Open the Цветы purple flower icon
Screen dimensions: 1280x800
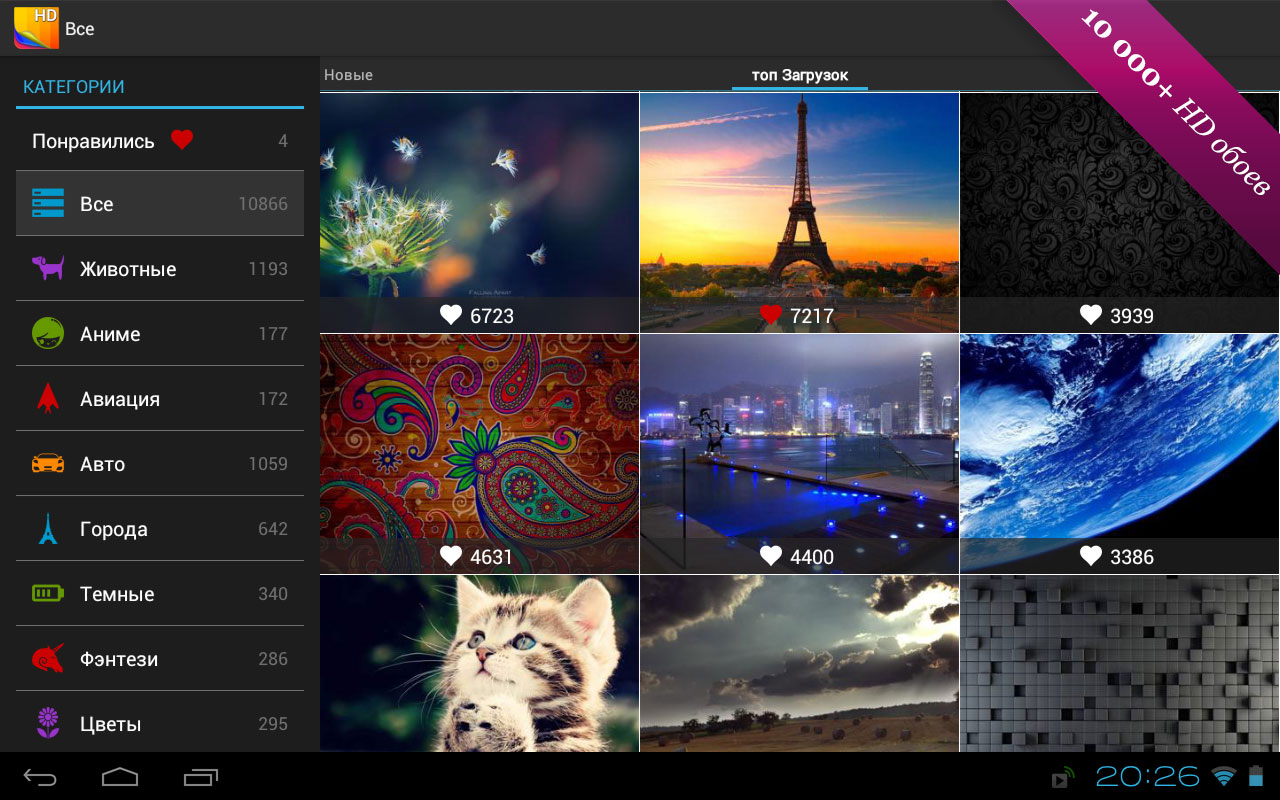48,723
